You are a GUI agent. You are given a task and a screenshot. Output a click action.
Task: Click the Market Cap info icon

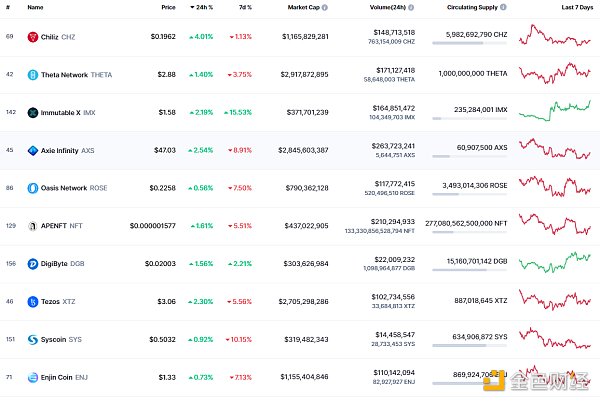coord(324,7)
